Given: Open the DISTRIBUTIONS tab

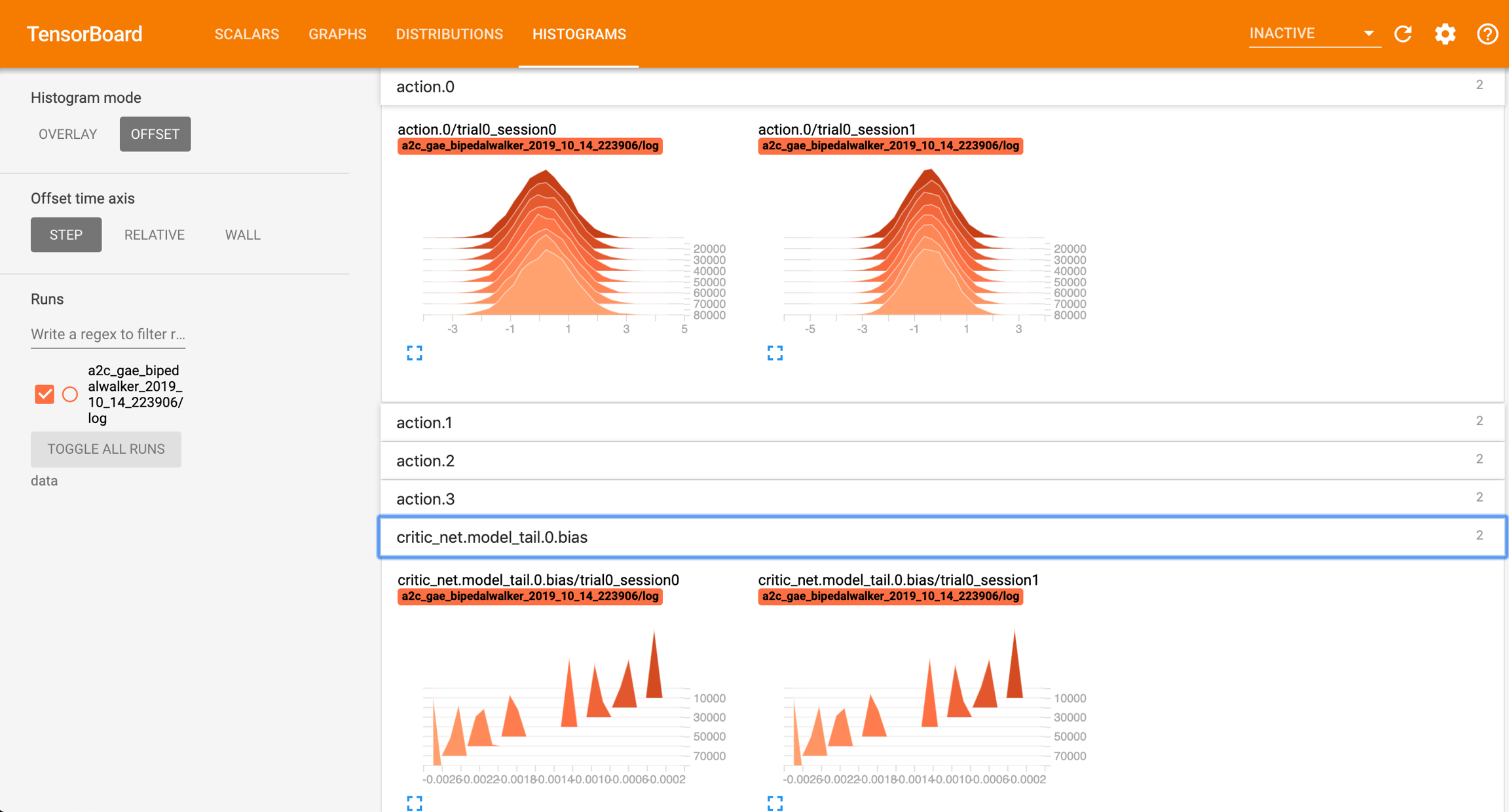Looking at the screenshot, I should (449, 34).
